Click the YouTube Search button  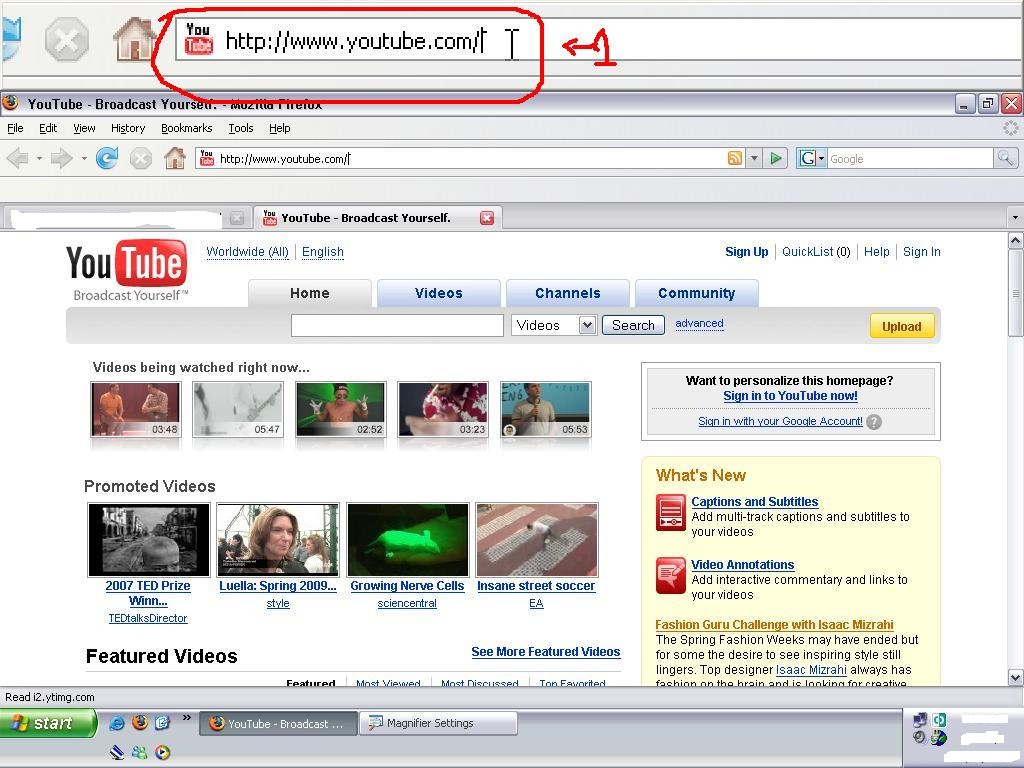[633, 325]
